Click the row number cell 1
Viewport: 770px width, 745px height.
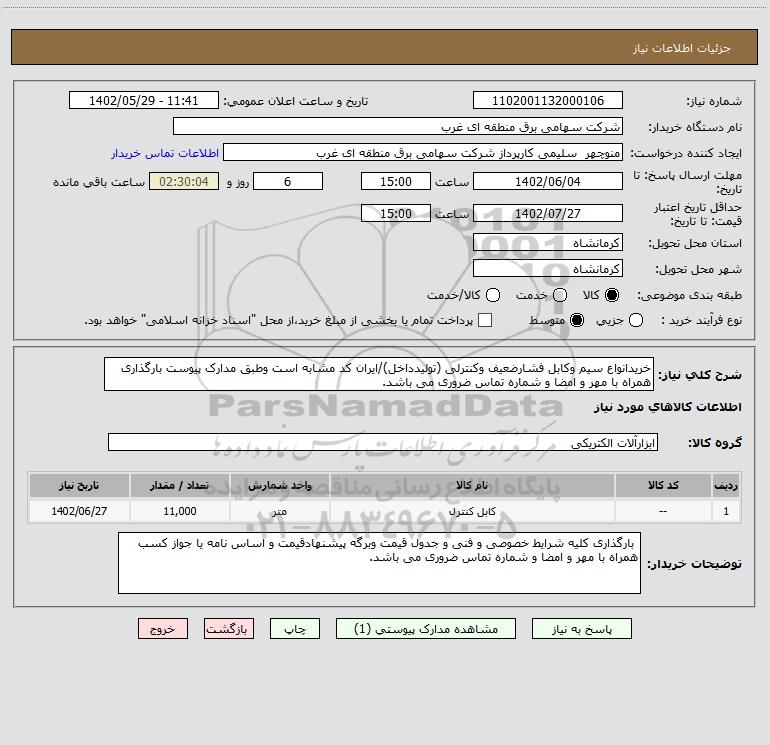(x=726, y=511)
